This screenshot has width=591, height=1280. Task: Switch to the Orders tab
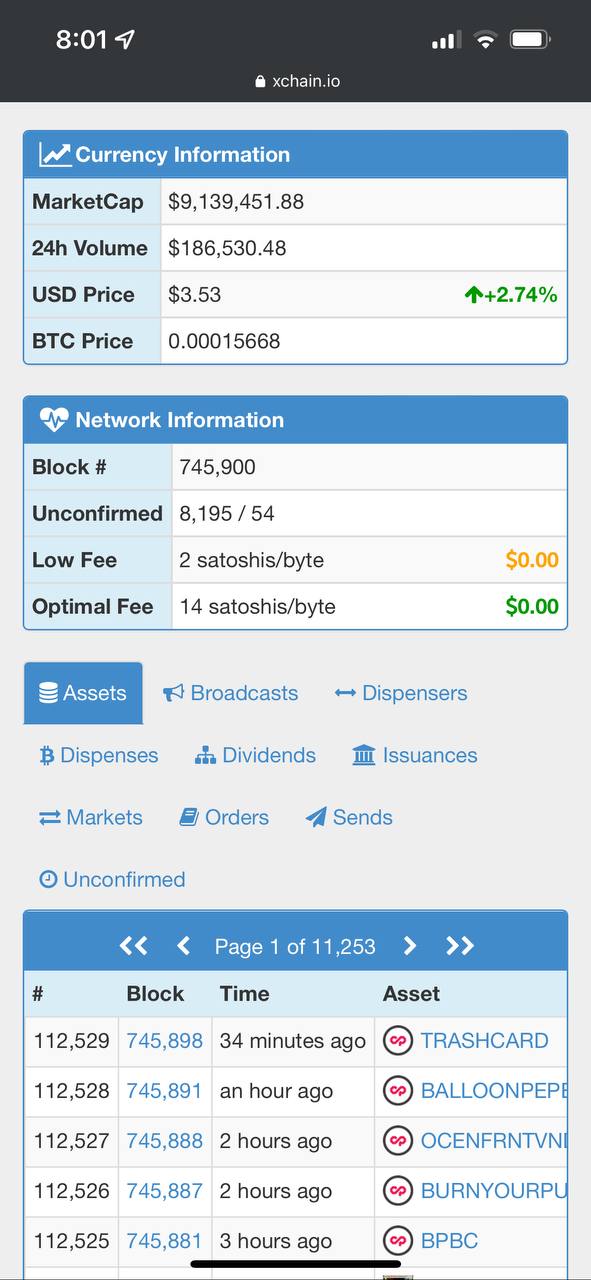pyautogui.click(x=225, y=817)
